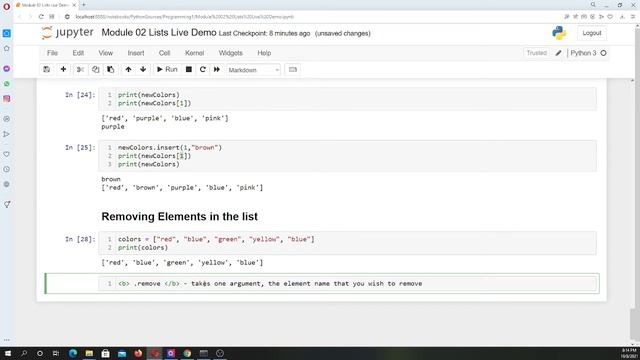This screenshot has height=360, width=640.
Task: Click inside the In [24] code cell
Action: tap(347, 99)
